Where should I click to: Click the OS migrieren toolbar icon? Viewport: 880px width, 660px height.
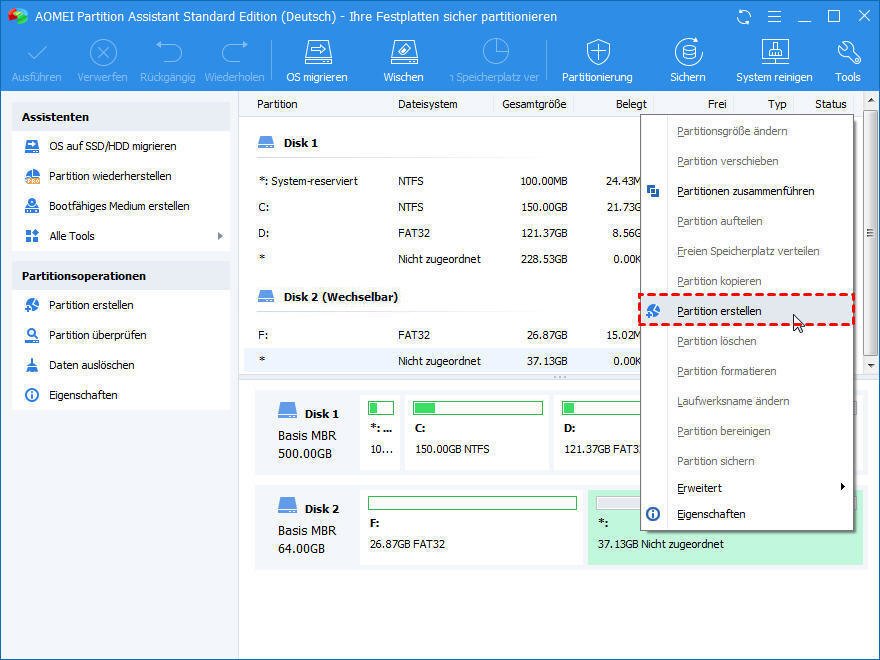coord(318,53)
